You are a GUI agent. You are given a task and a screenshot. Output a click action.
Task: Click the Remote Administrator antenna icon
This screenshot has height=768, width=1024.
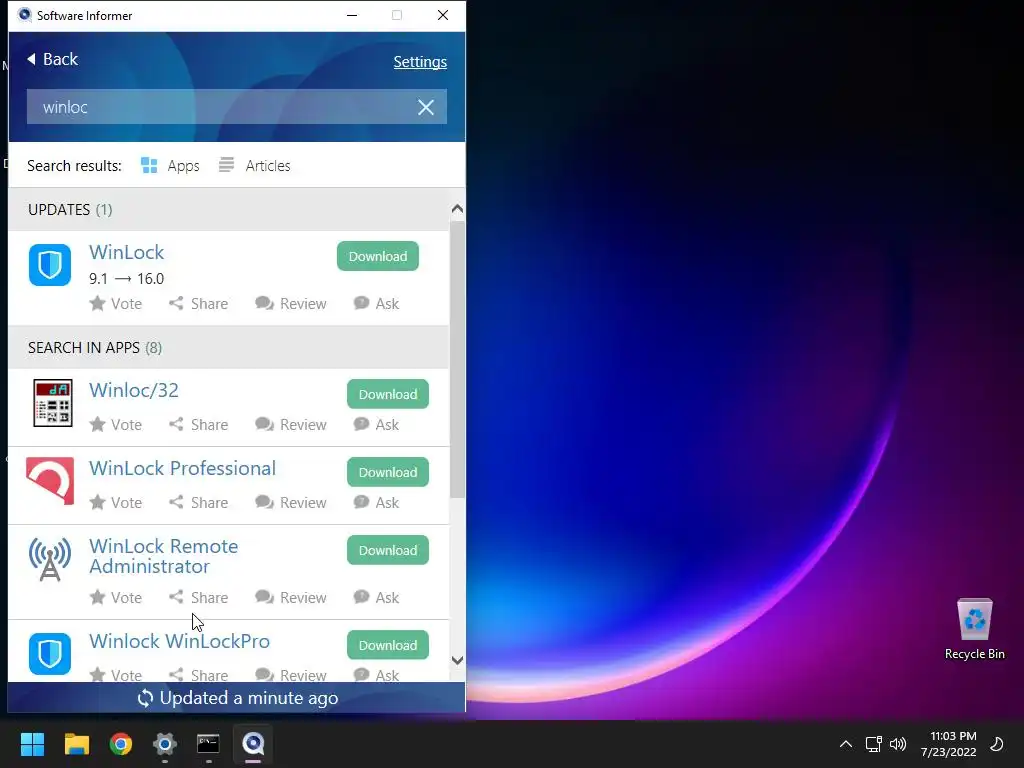pyautogui.click(x=50, y=559)
